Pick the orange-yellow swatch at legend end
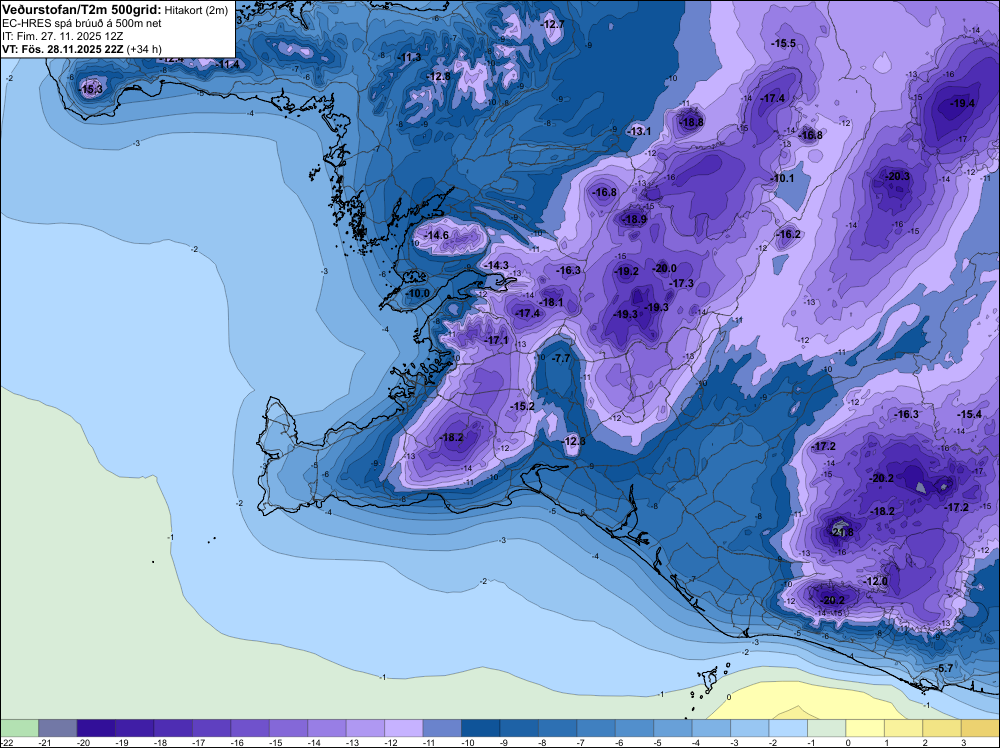 pos(981,728)
